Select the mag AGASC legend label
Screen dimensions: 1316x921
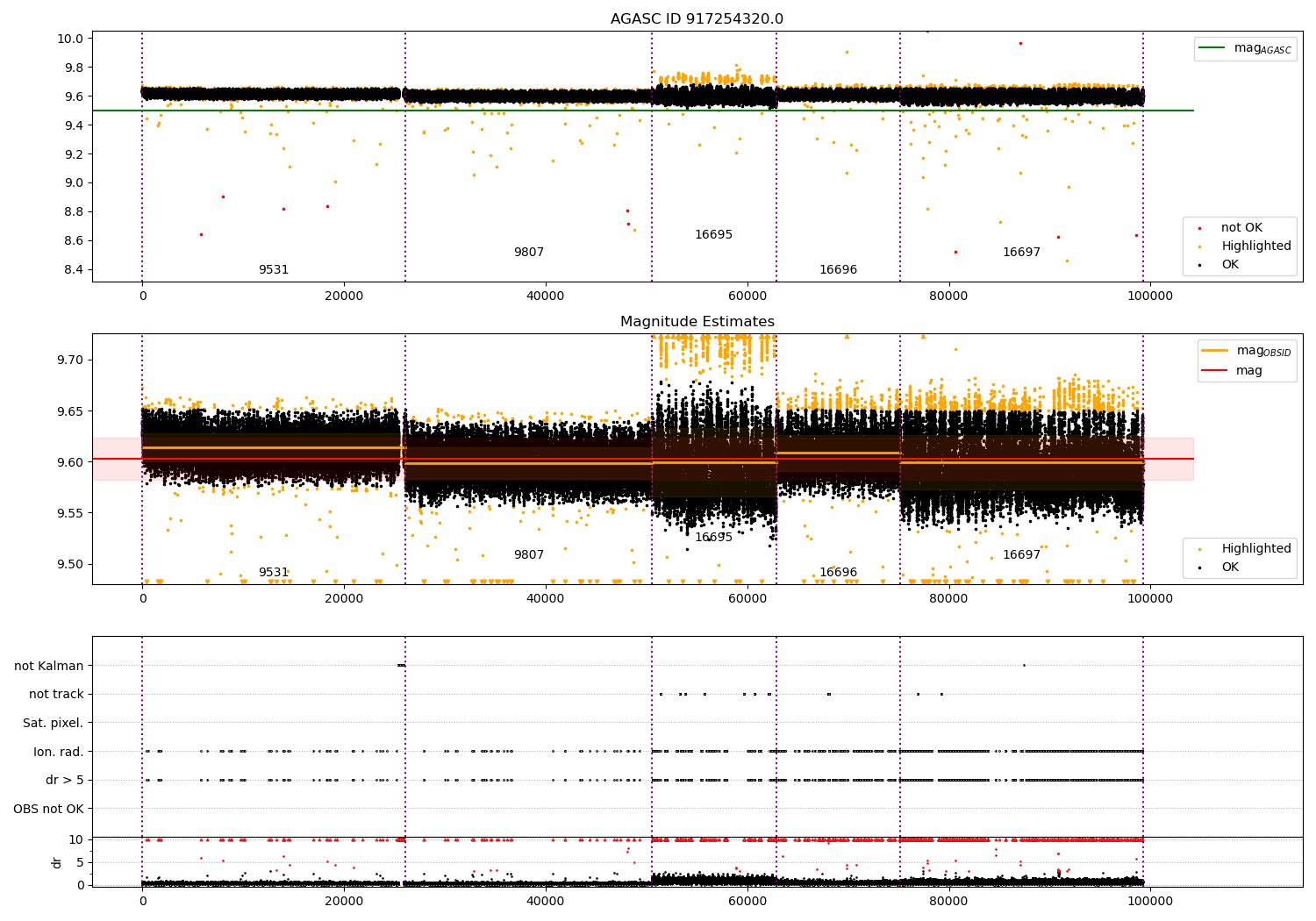pyautogui.click(x=1262, y=49)
